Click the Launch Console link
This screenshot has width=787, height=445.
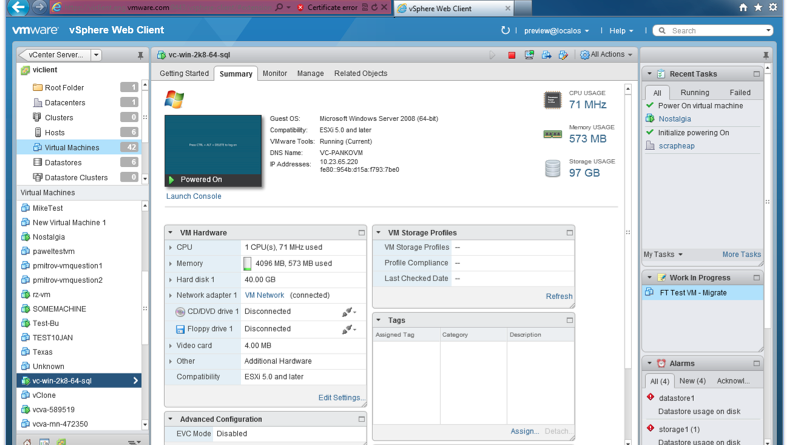pyautogui.click(x=194, y=196)
